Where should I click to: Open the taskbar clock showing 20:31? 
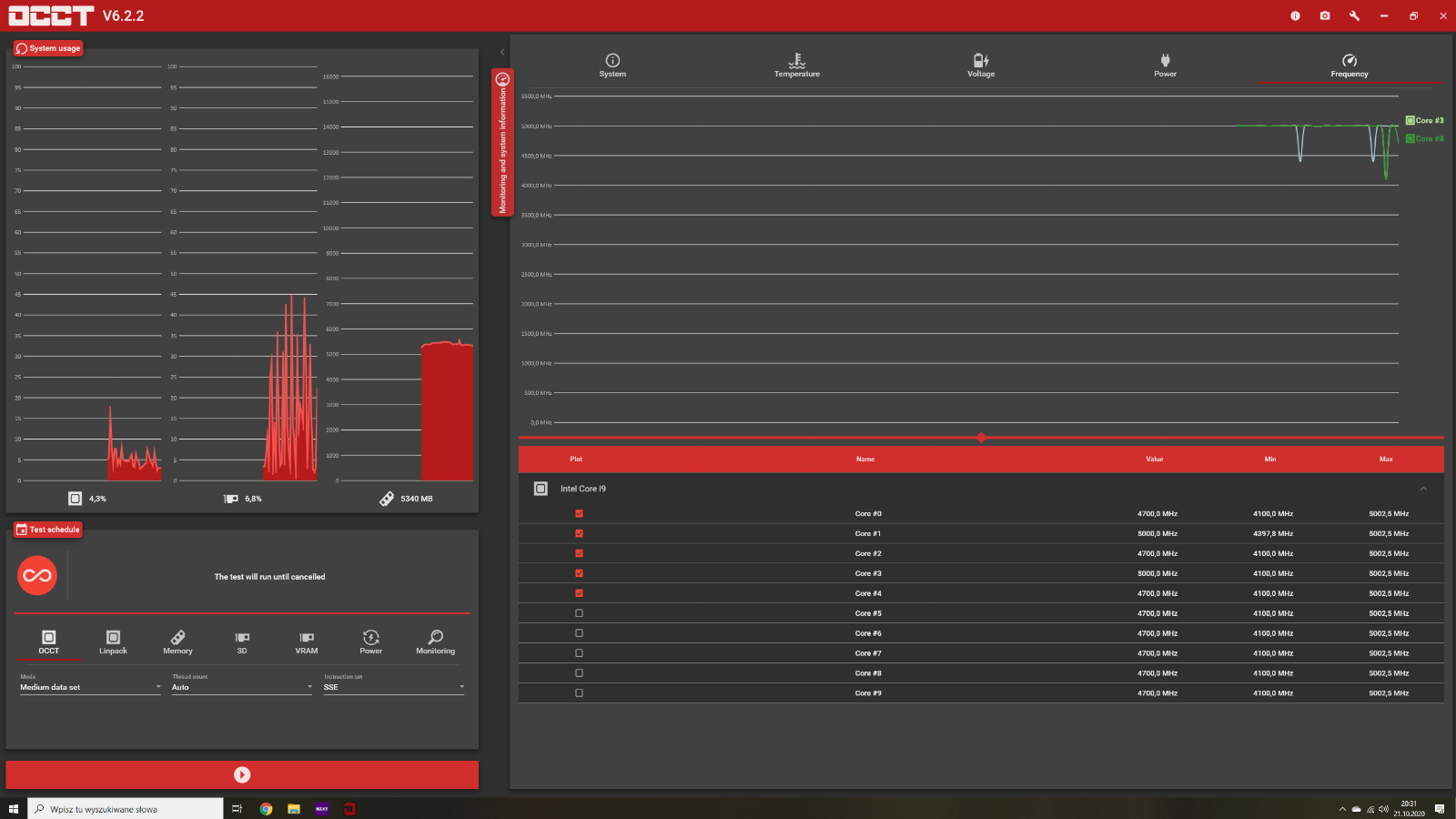1409,809
